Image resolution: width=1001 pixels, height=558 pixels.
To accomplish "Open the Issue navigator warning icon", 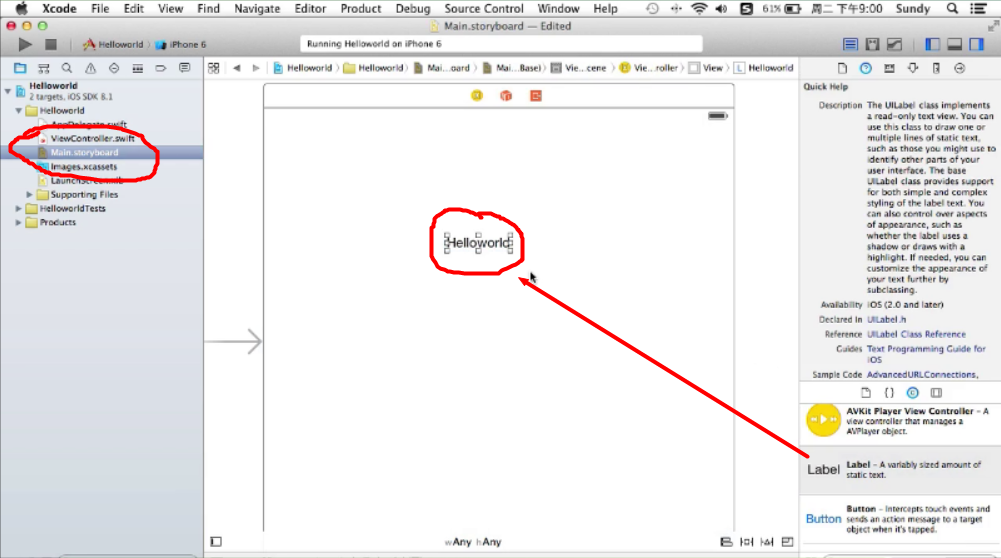I will pos(91,68).
